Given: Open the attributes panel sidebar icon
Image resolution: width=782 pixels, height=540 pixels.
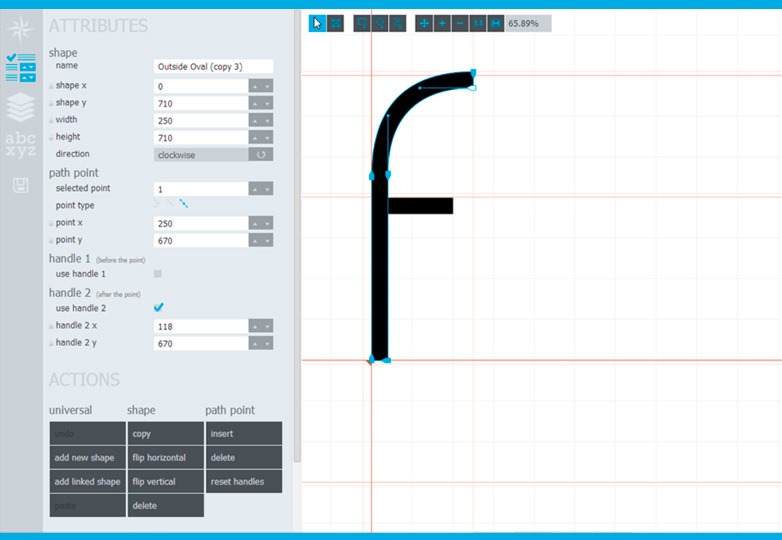Looking at the screenshot, I should pos(20,67).
